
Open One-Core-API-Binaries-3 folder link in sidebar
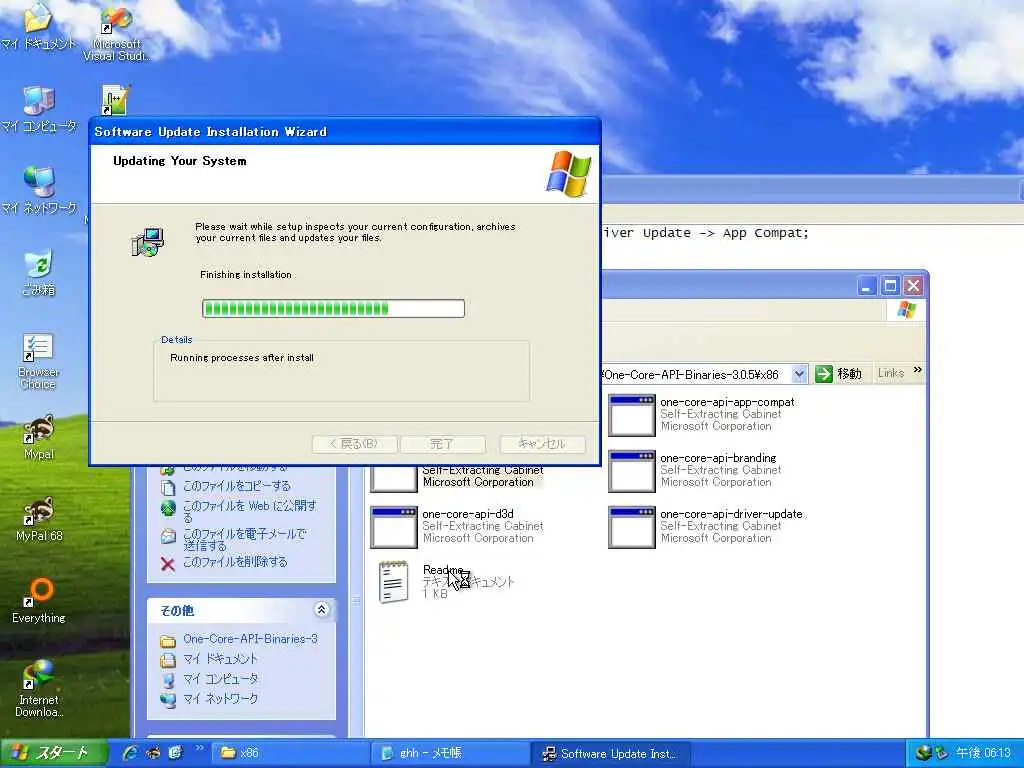click(x=250, y=639)
